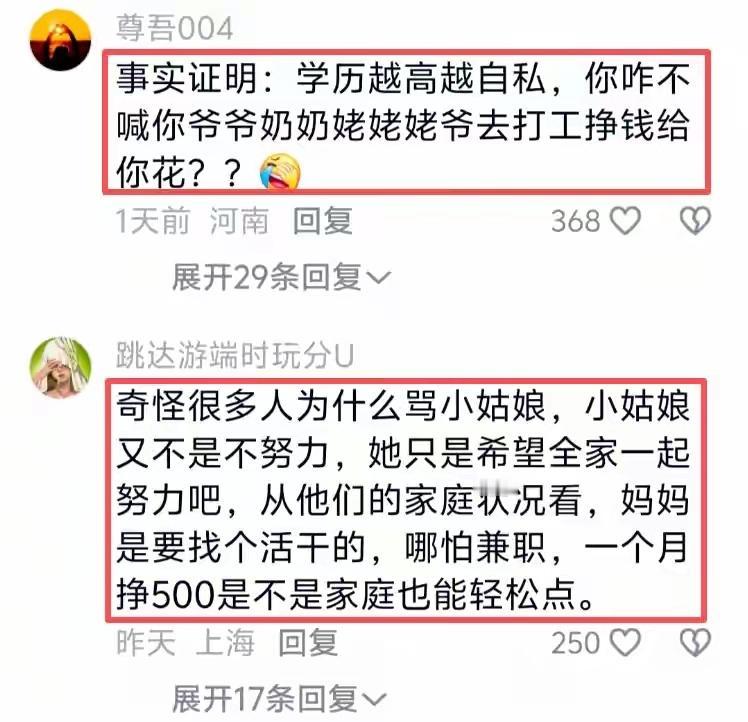Tap the crying laughing emoji
Viewport: 748px width, 722px height.
pos(280,171)
